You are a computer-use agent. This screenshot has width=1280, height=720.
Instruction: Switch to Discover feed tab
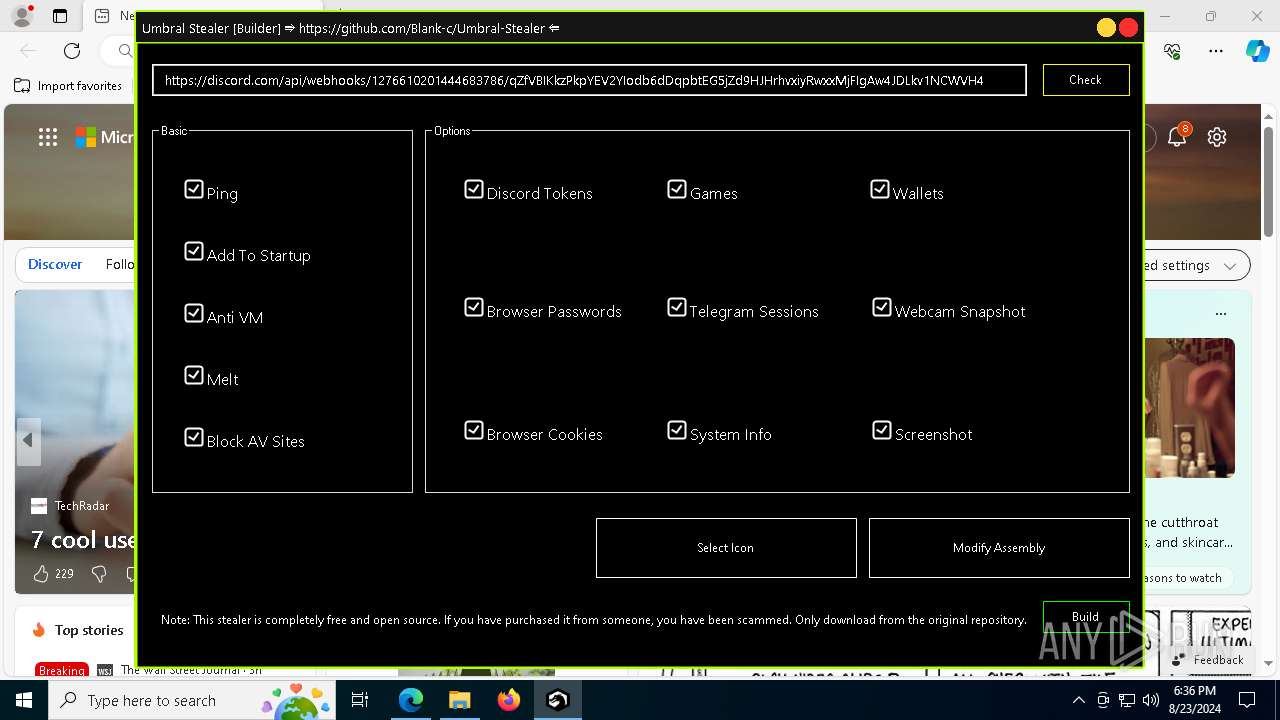[55, 264]
